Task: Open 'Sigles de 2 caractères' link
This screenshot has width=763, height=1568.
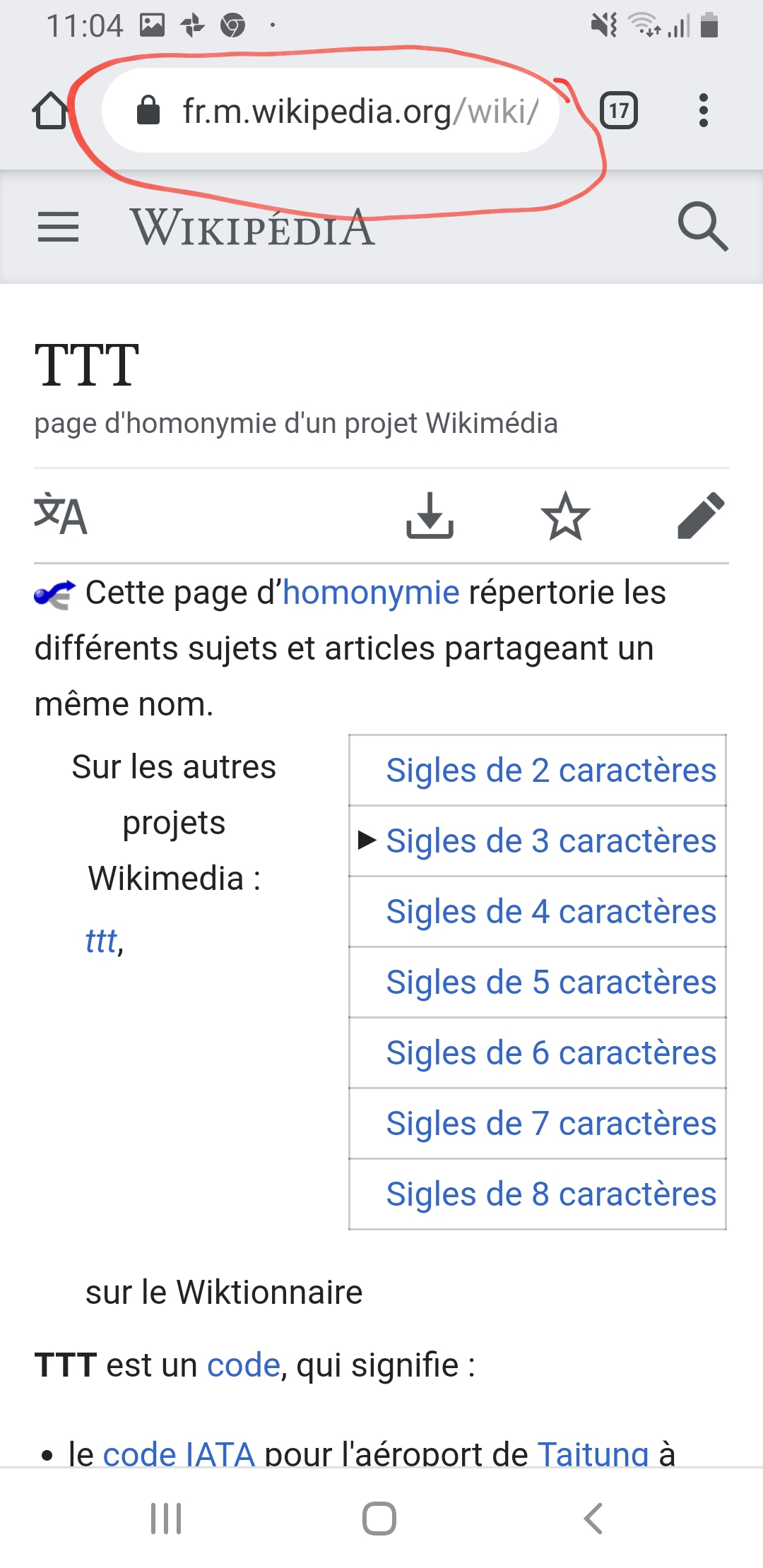Action: 551,771
